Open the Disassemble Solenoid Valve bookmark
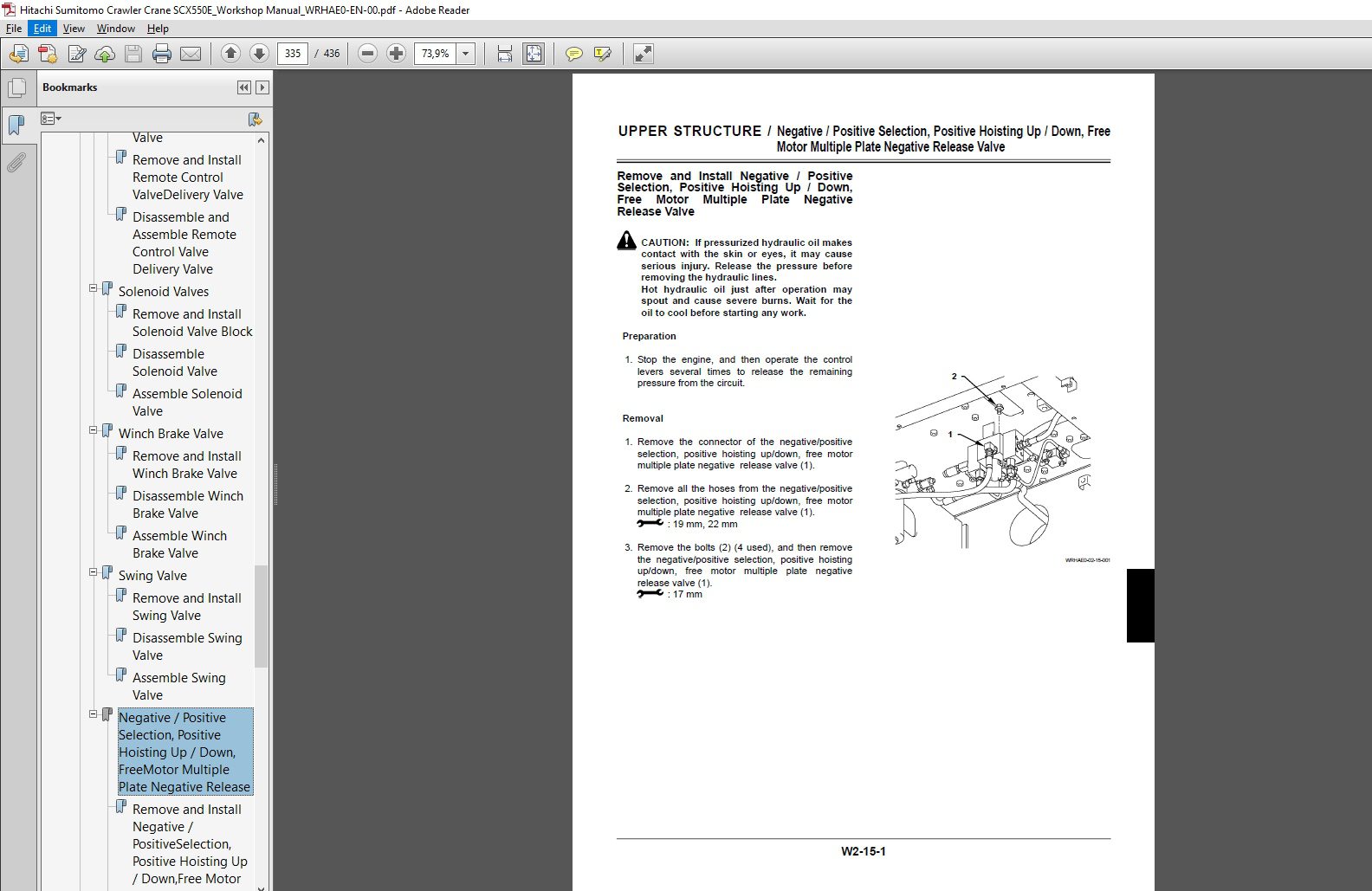The image size is (1372, 891). (x=175, y=363)
